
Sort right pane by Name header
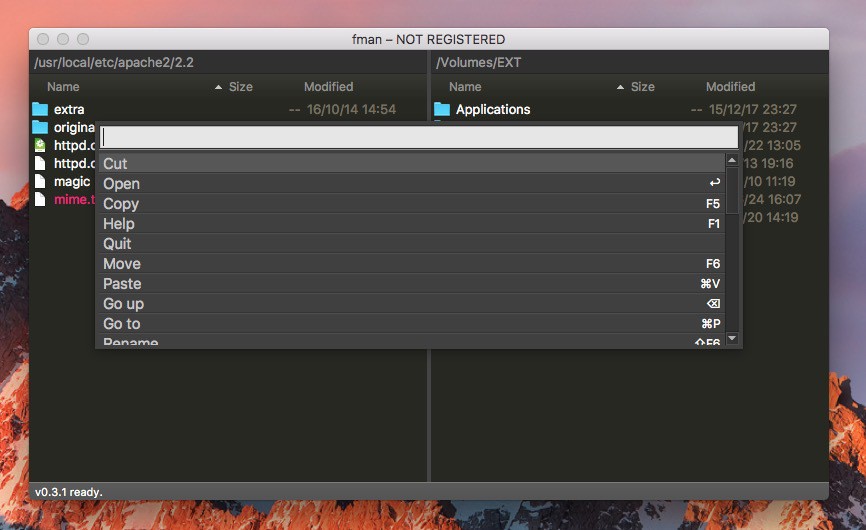click(x=465, y=87)
